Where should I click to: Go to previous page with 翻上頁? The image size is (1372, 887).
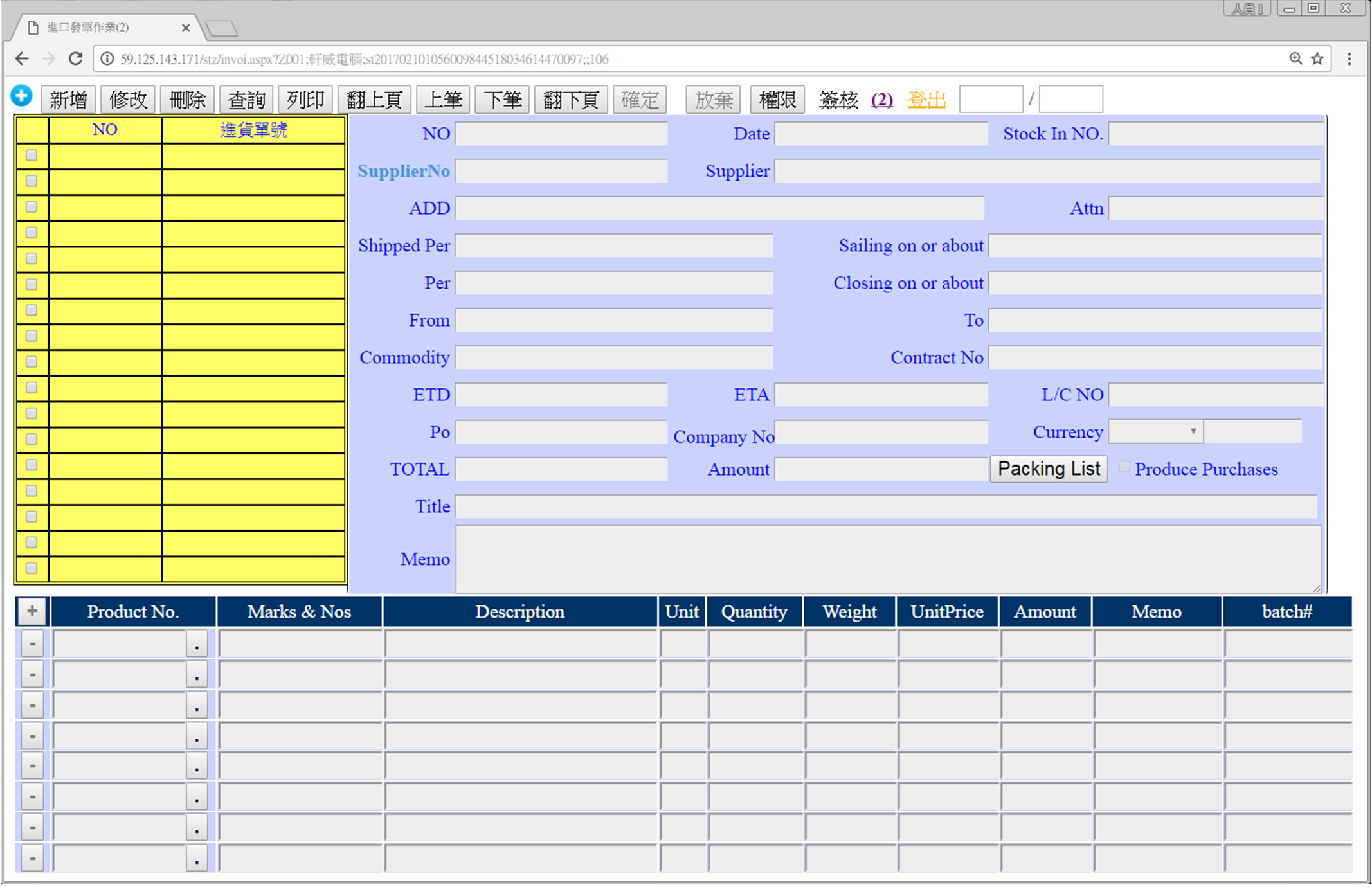(x=374, y=100)
